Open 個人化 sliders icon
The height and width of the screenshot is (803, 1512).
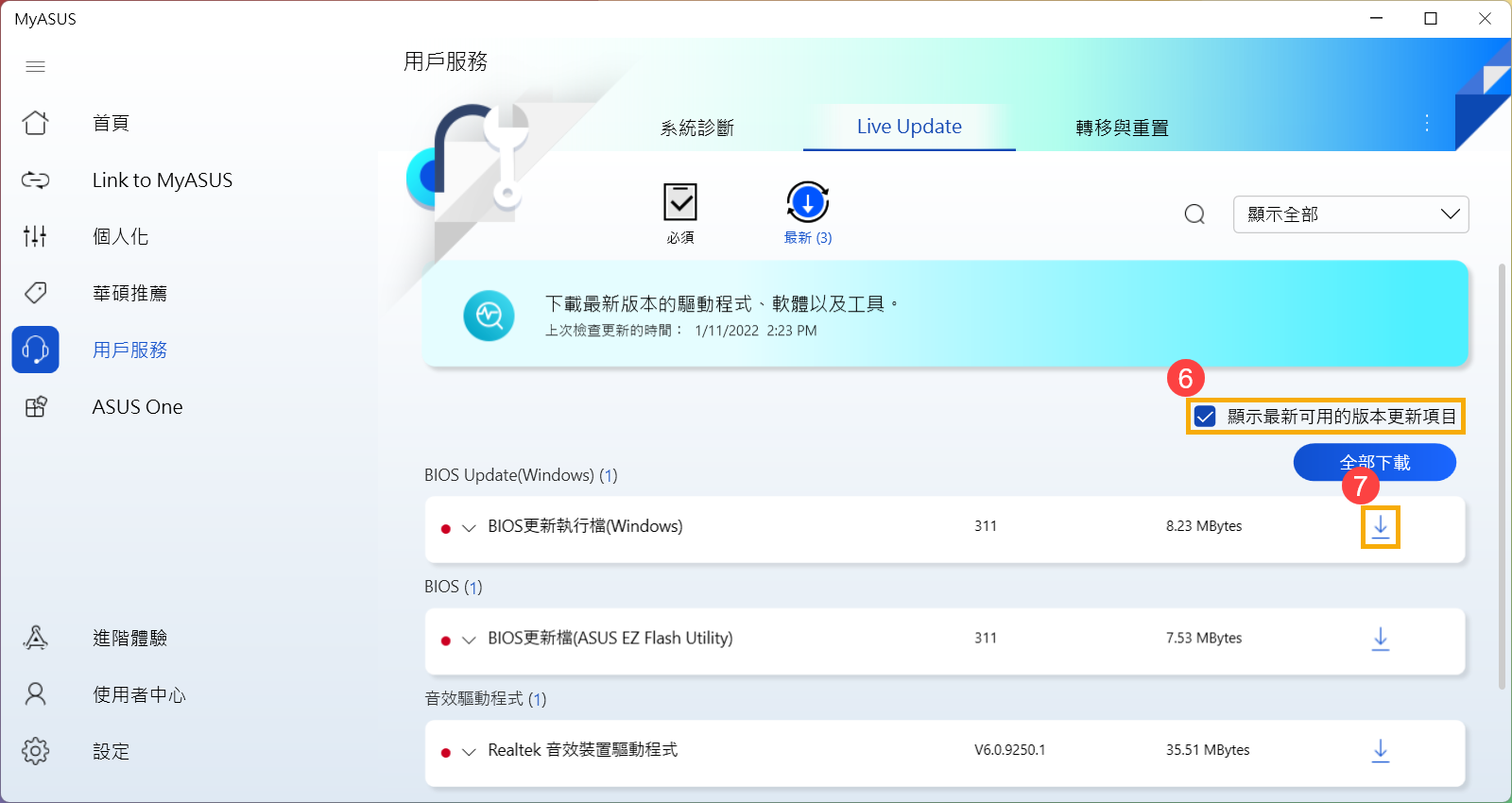coord(35,236)
